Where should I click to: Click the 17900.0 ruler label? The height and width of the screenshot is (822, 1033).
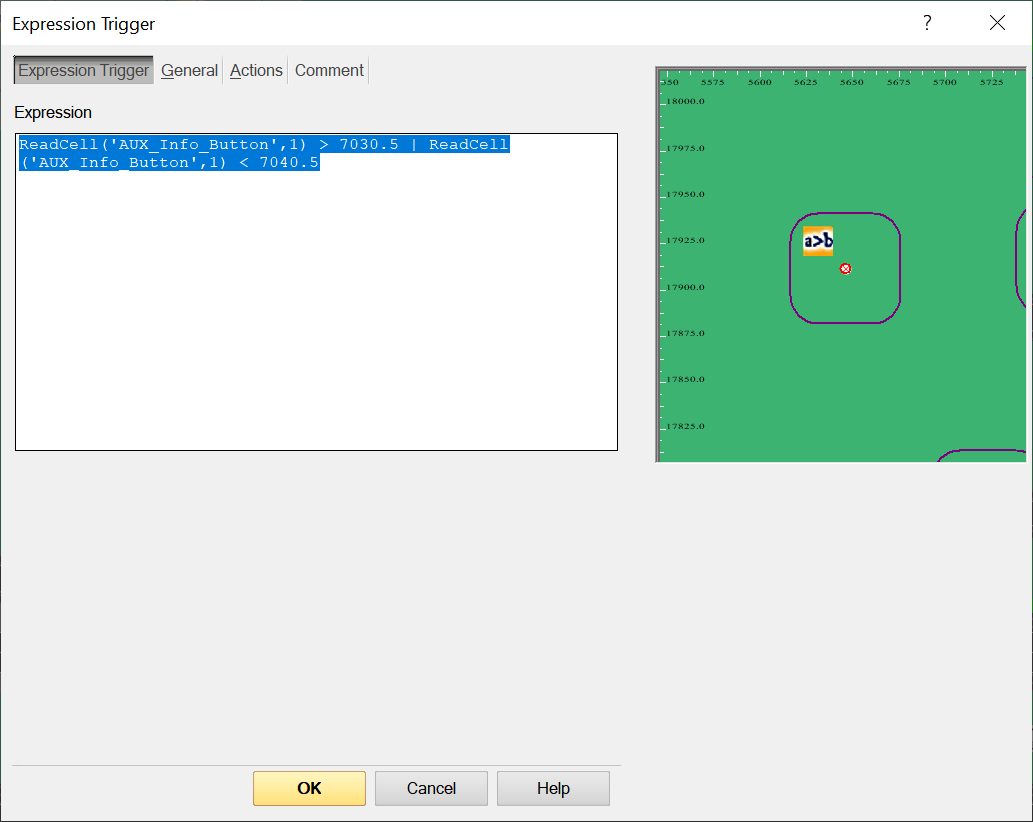[685, 287]
